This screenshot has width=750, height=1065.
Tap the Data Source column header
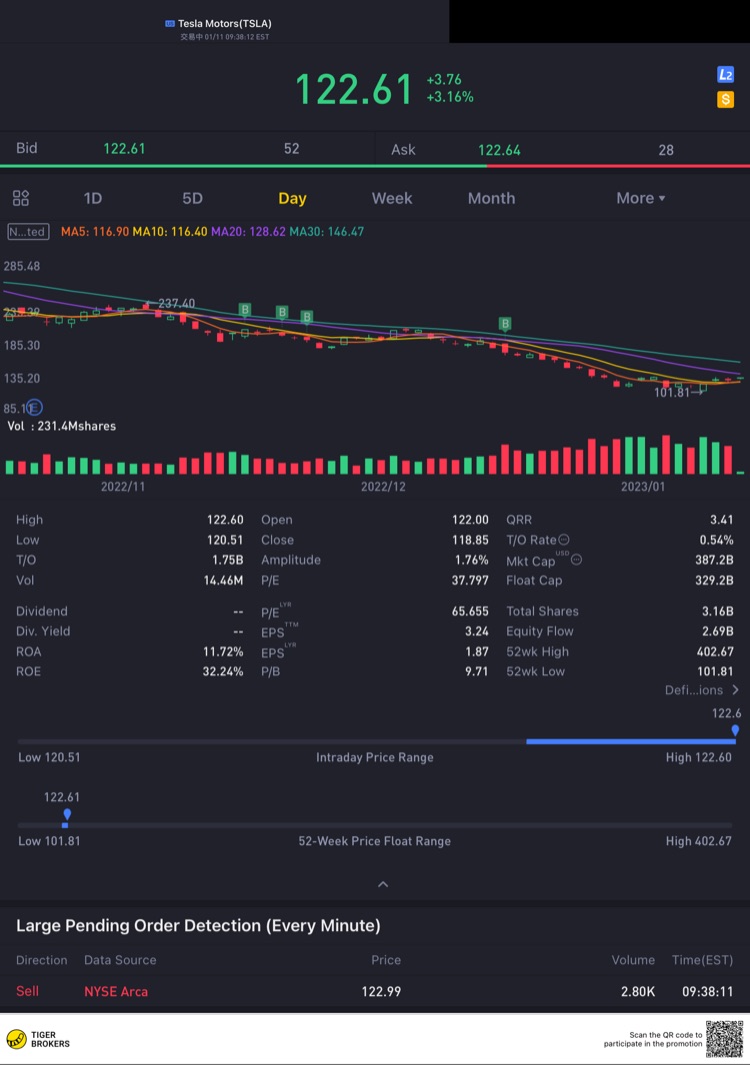pyautogui.click(x=120, y=960)
